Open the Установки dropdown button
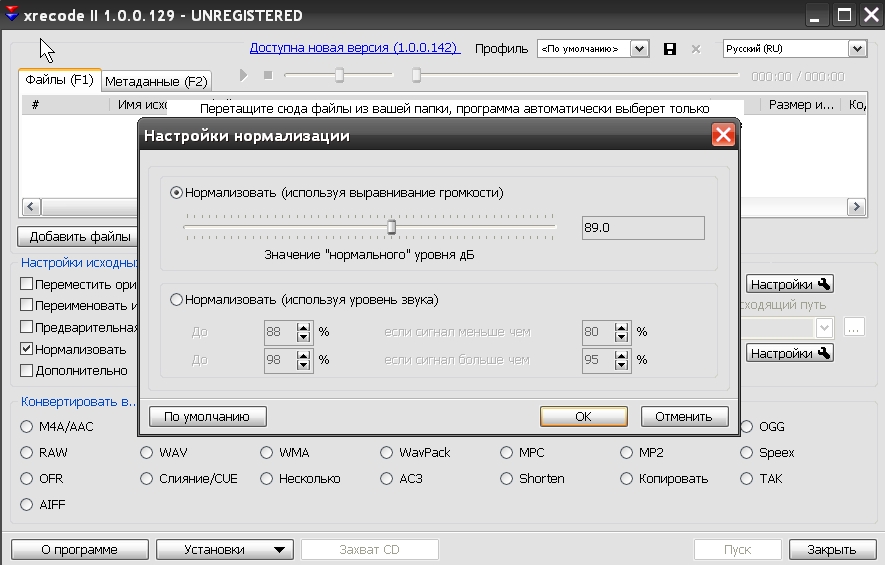This screenshot has width=885, height=565. click(x=225, y=549)
